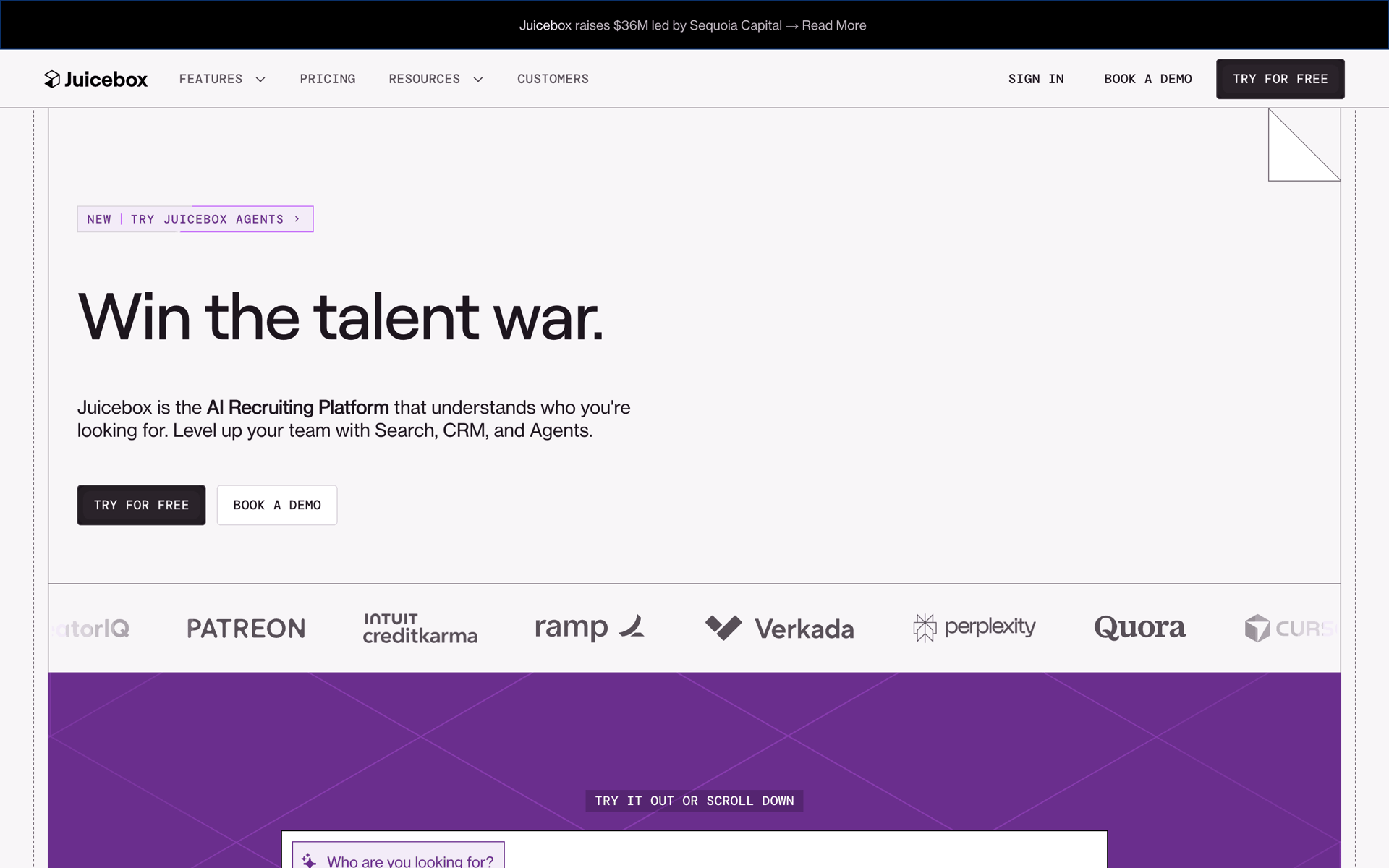The height and width of the screenshot is (868, 1389).
Task: Click the Ramp logo
Action: [x=590, y=627]
